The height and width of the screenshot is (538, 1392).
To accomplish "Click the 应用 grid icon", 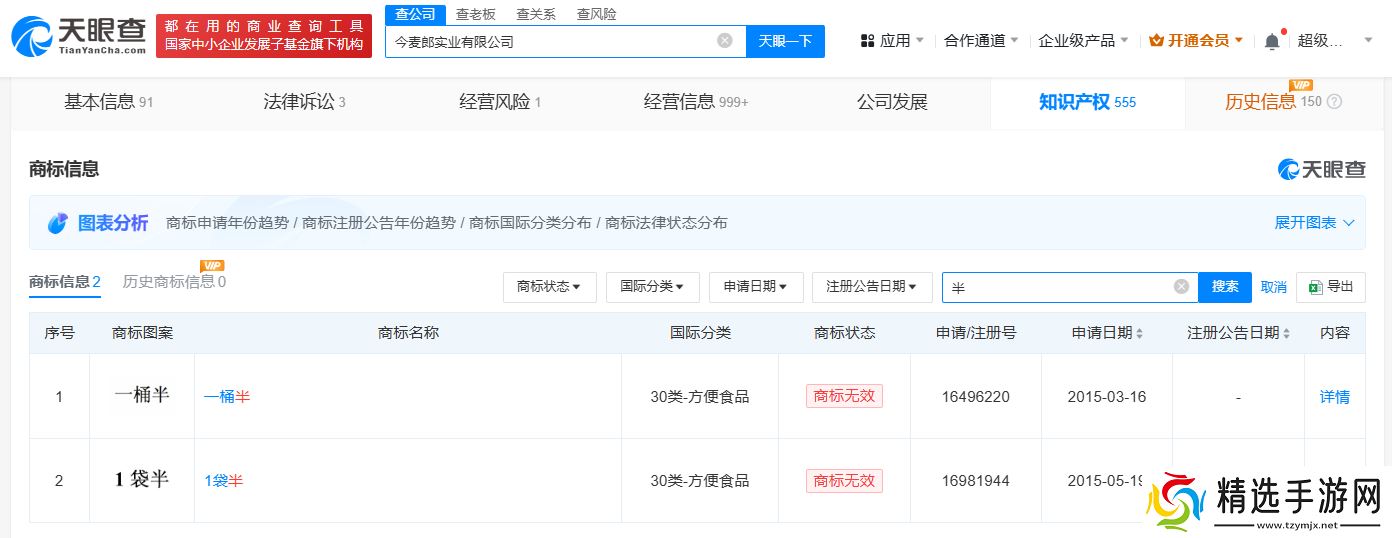I will pos(867,41).
